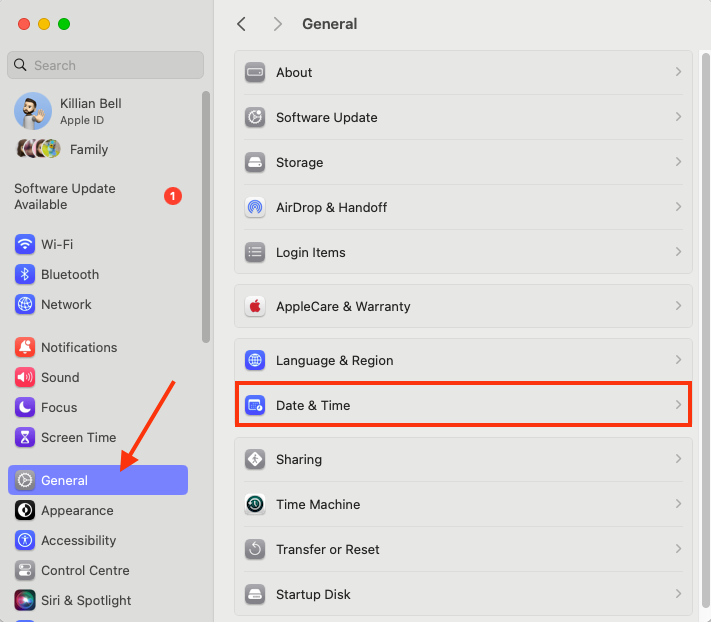The height and width of the screenshot is (622, 711).
Task: Expand the About row chevron
Action: tap(678, 72)
